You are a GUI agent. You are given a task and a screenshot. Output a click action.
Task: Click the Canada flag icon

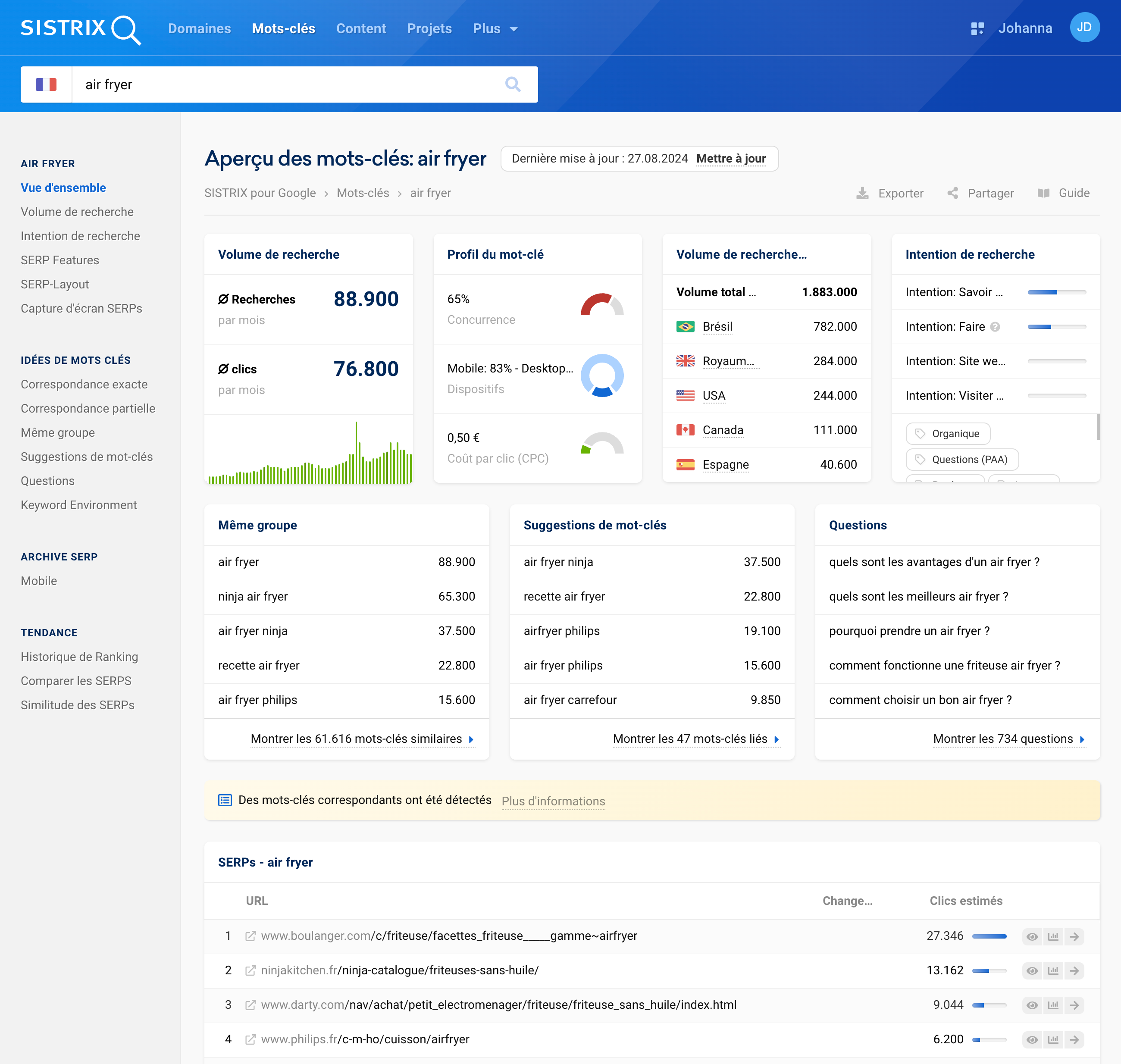pos(685,430)
